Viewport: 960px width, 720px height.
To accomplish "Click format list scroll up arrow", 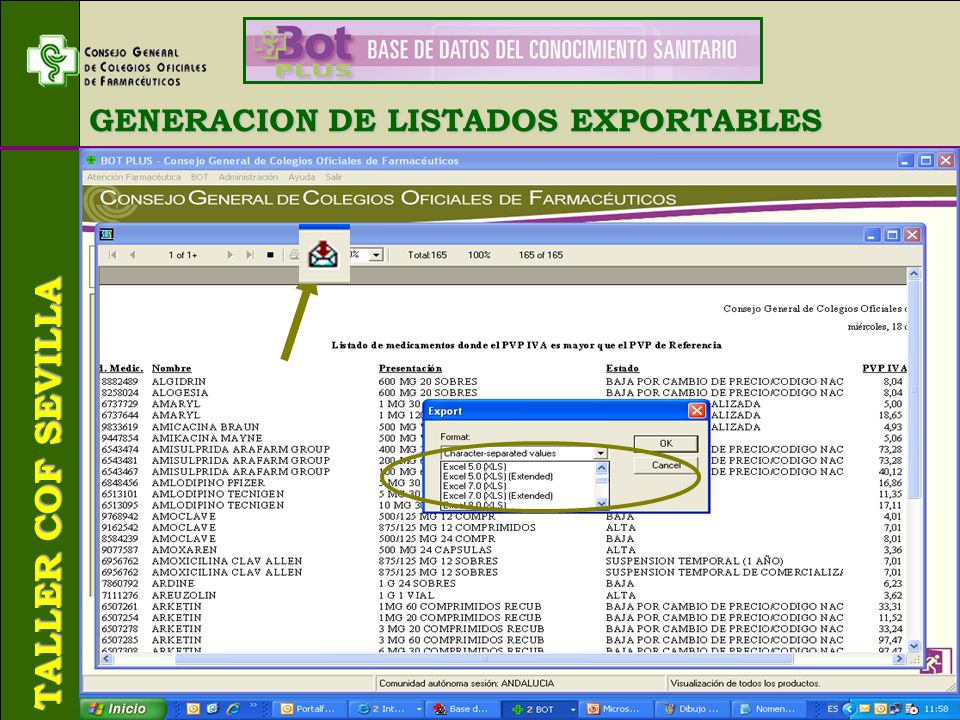I will (601, 468).
